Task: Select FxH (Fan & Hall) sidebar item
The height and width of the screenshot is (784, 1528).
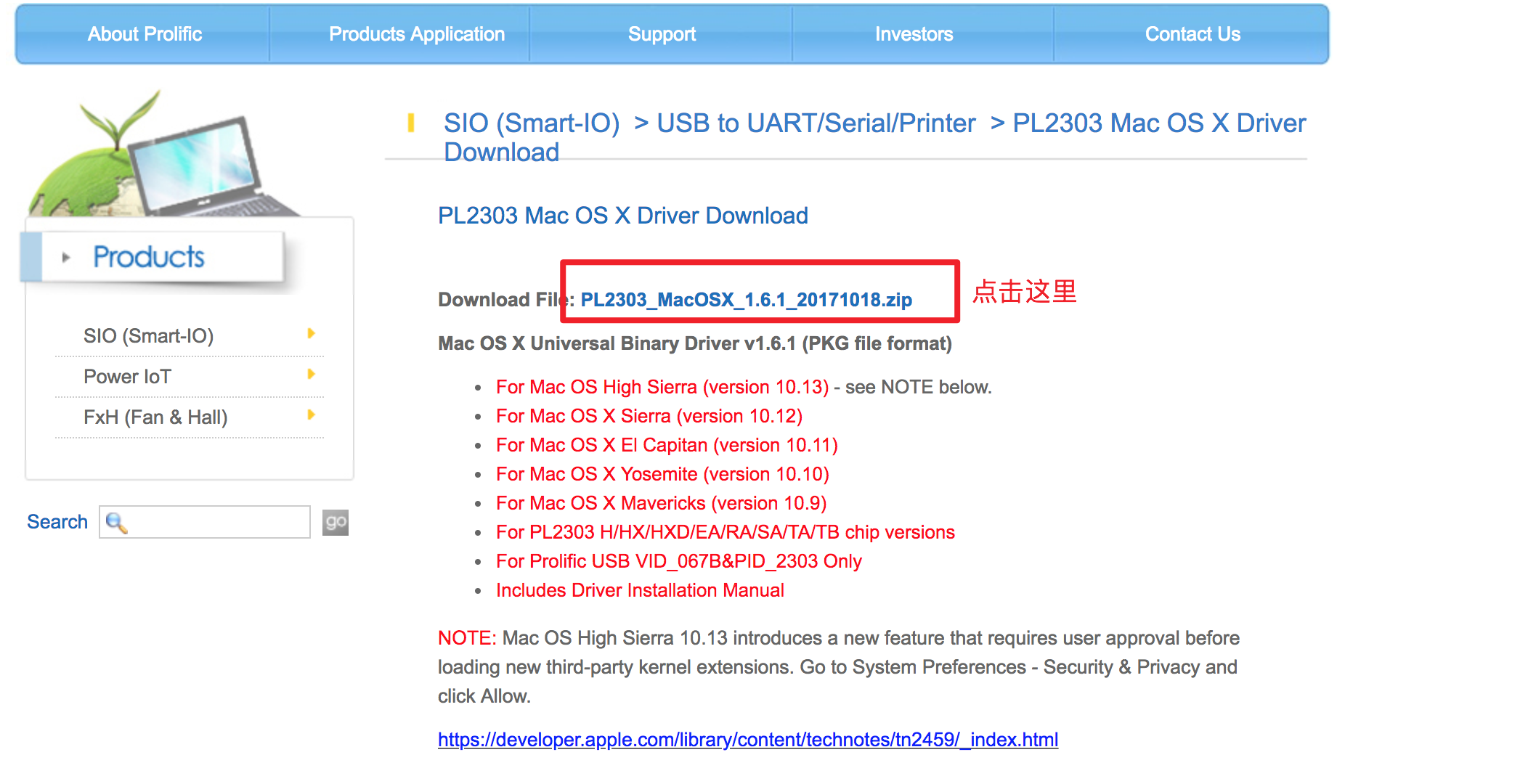Action: pyautogui.click(x=155, y=417)
